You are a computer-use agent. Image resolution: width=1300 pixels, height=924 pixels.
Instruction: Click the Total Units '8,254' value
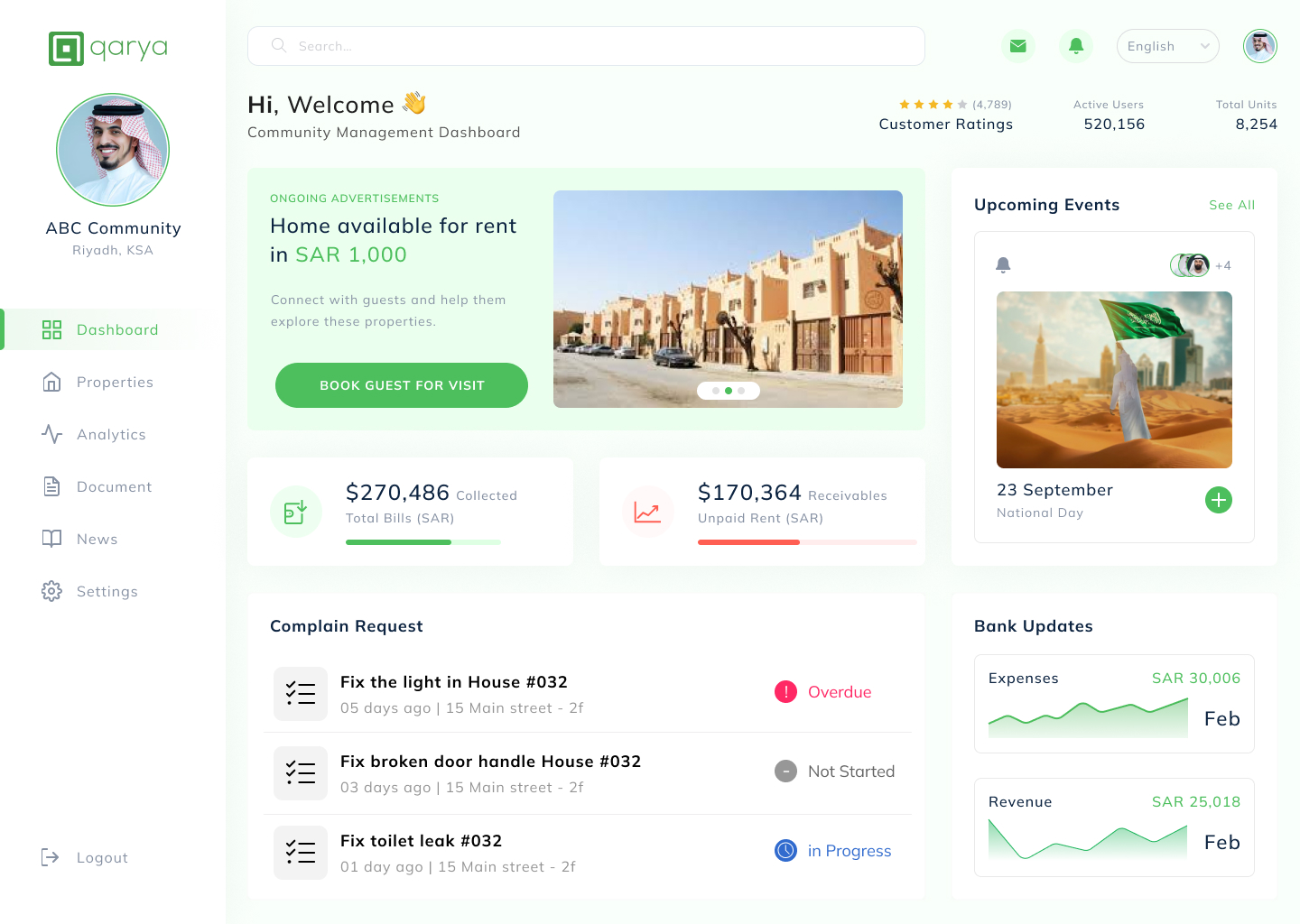pyautogui.click(x=1256, y=125)
